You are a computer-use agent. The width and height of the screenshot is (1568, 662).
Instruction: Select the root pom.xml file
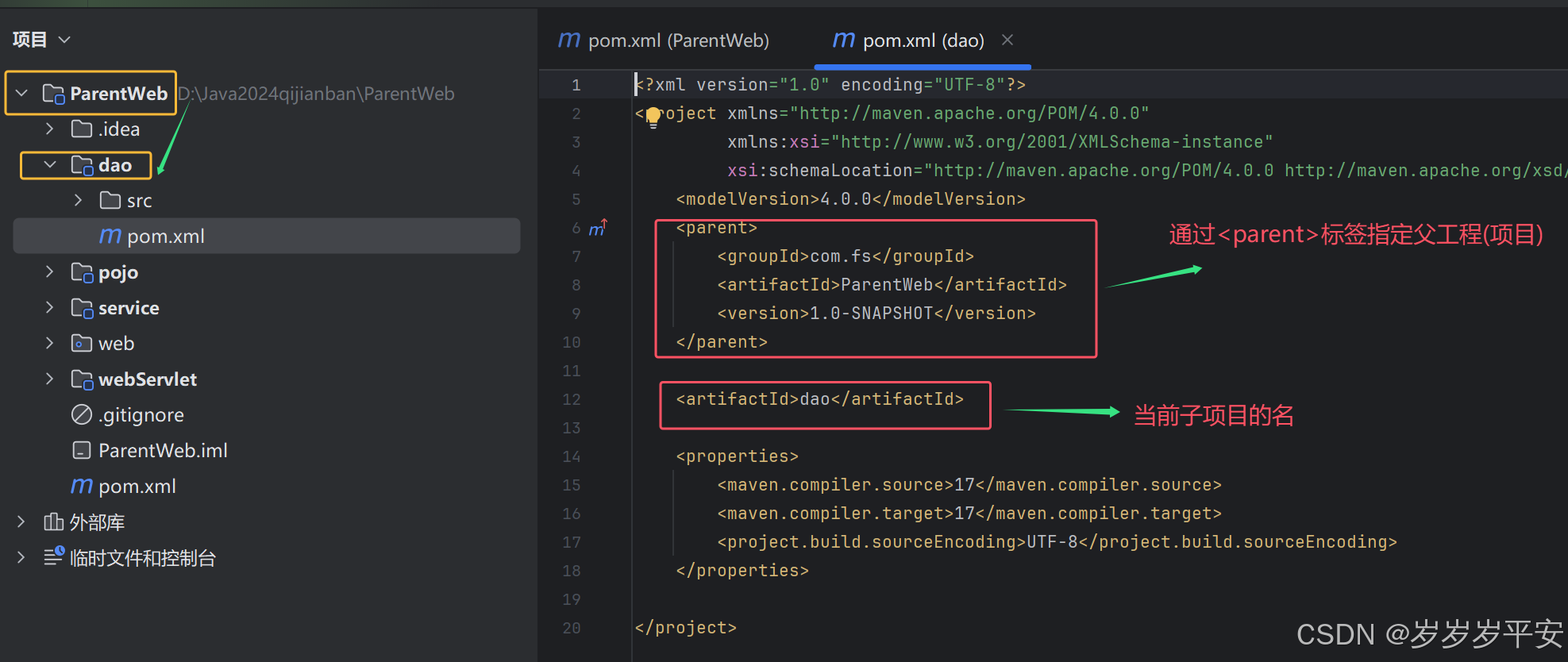(x=137, y=487)
